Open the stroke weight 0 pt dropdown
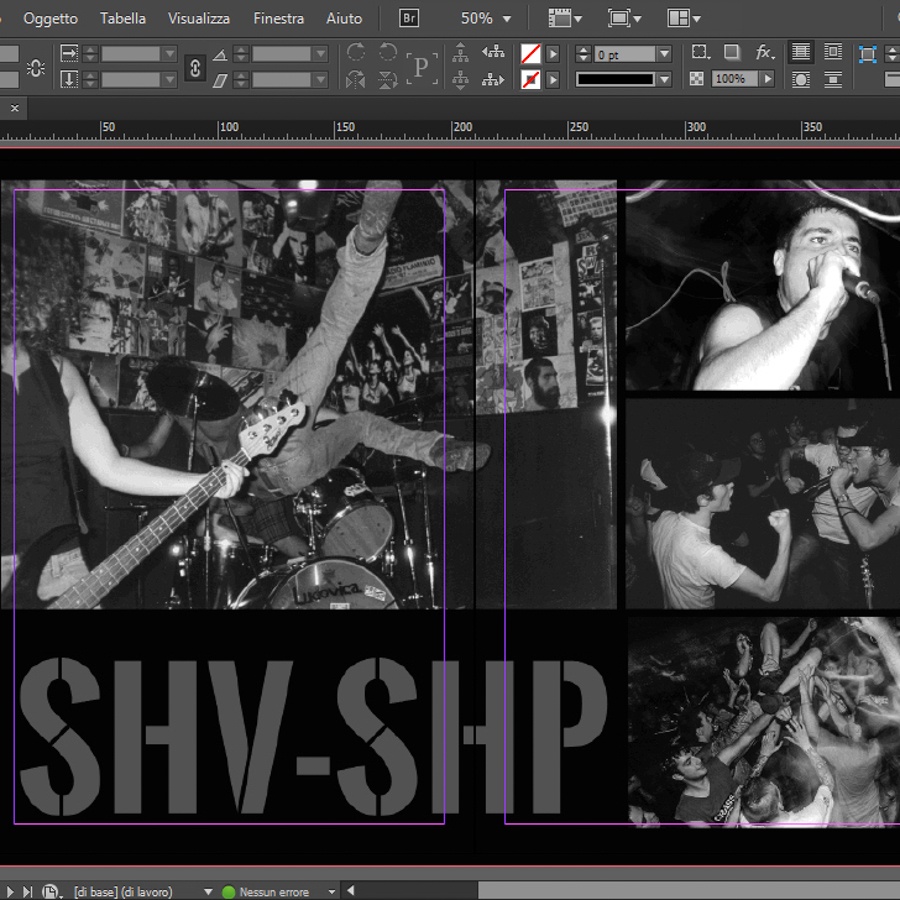 [x=664, y=54]
